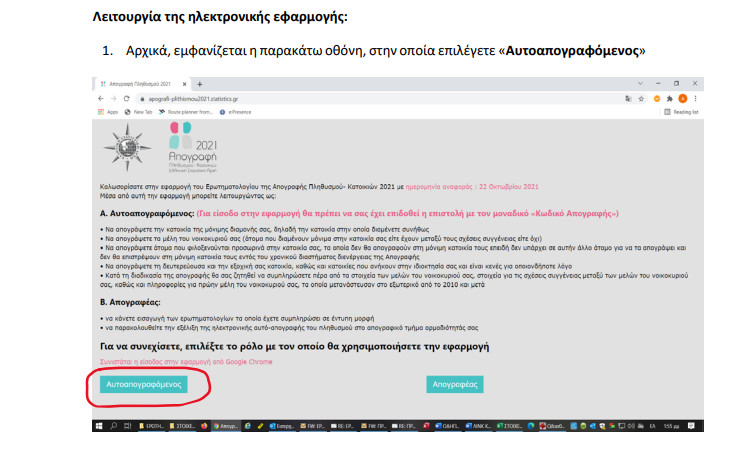Open the Windows Start menu
Image resolution: width=756 pixels, height=467 pixels.
pyautogui.click(x=99, y=425)
